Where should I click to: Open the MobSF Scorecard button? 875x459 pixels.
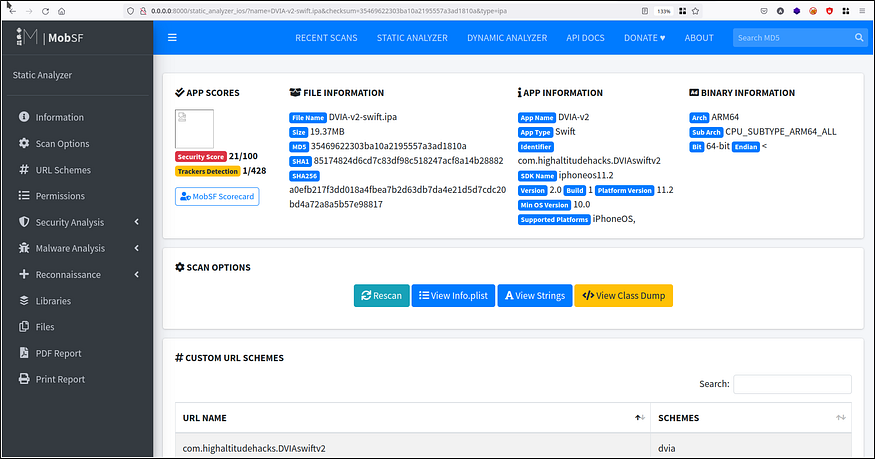217,196
